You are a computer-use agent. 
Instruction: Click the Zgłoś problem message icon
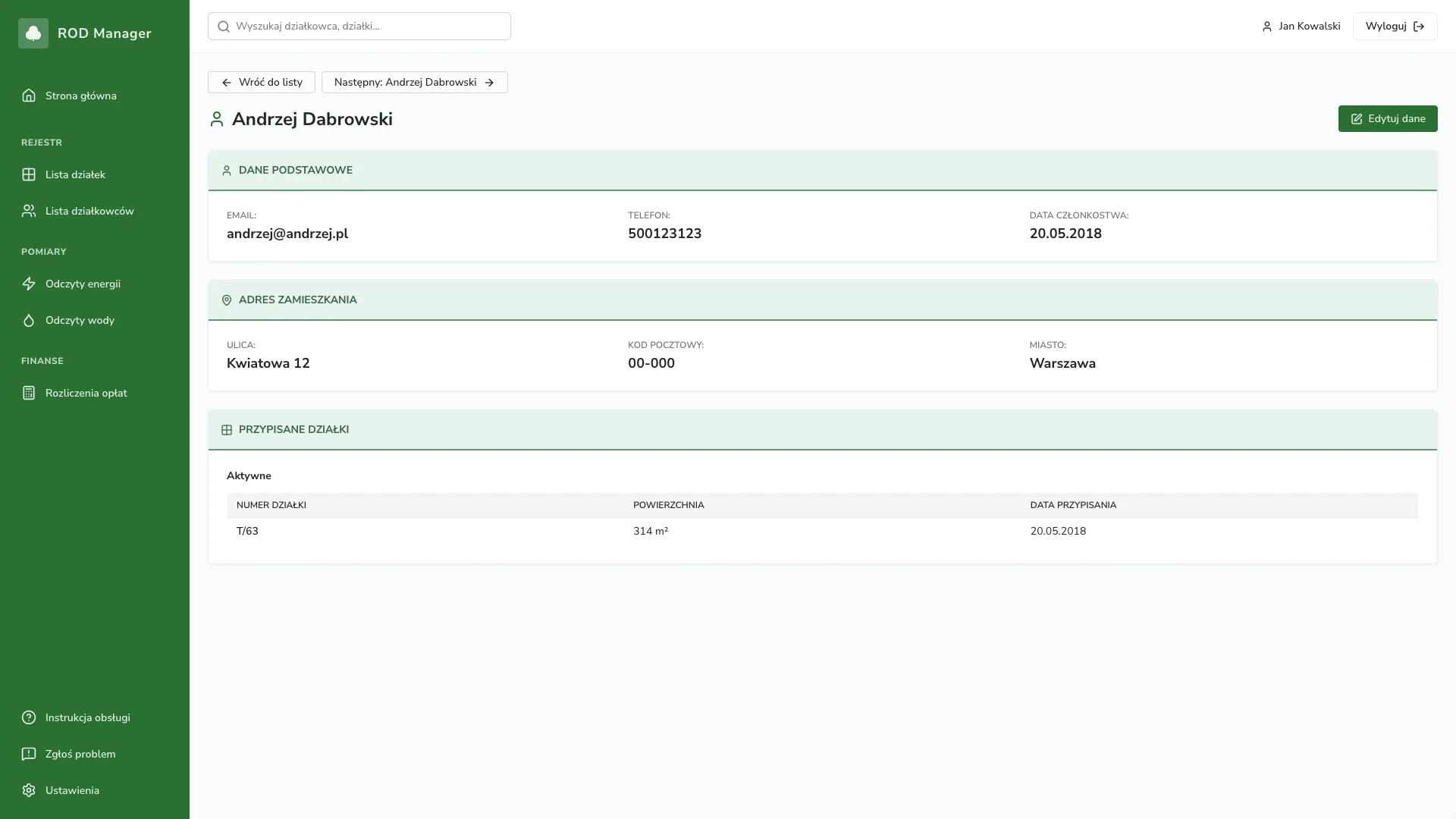point(29,754)
